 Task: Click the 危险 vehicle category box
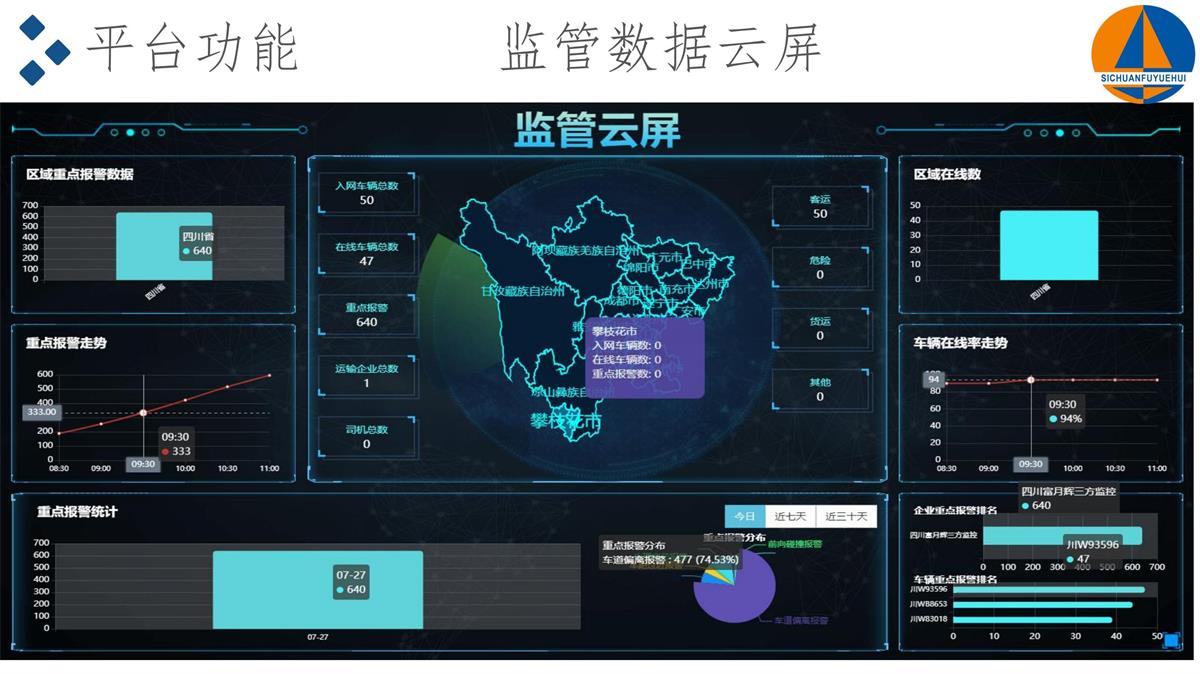click(820, 267)
